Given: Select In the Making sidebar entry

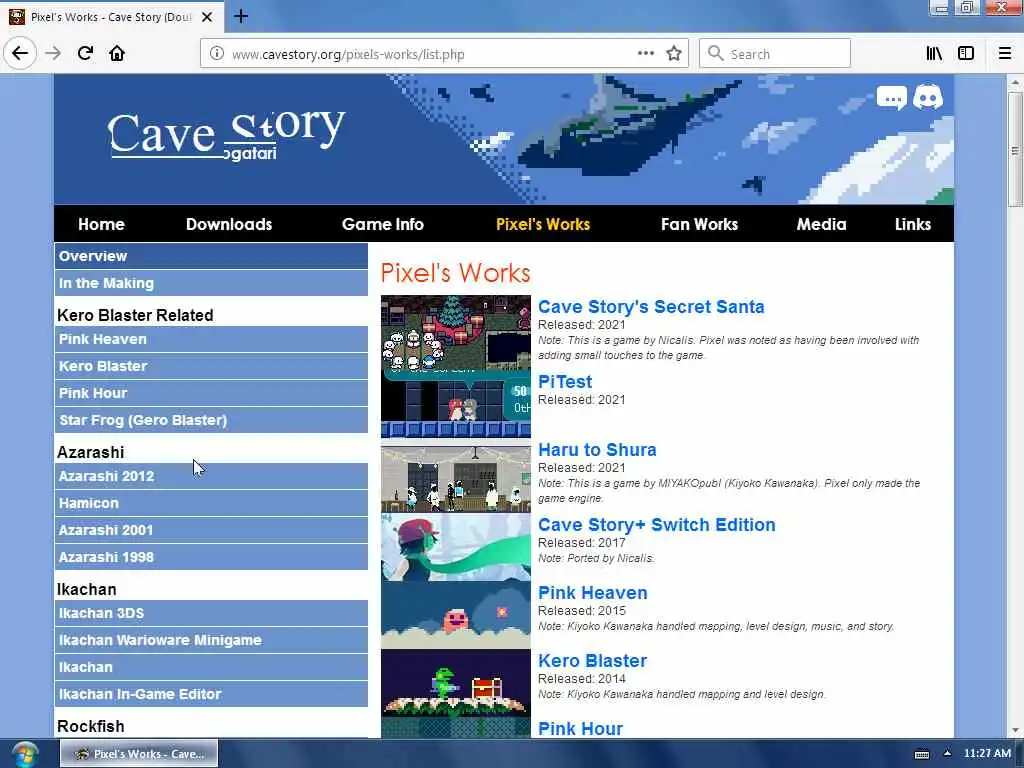Looking at the screenshot, I should pos(211,283).
